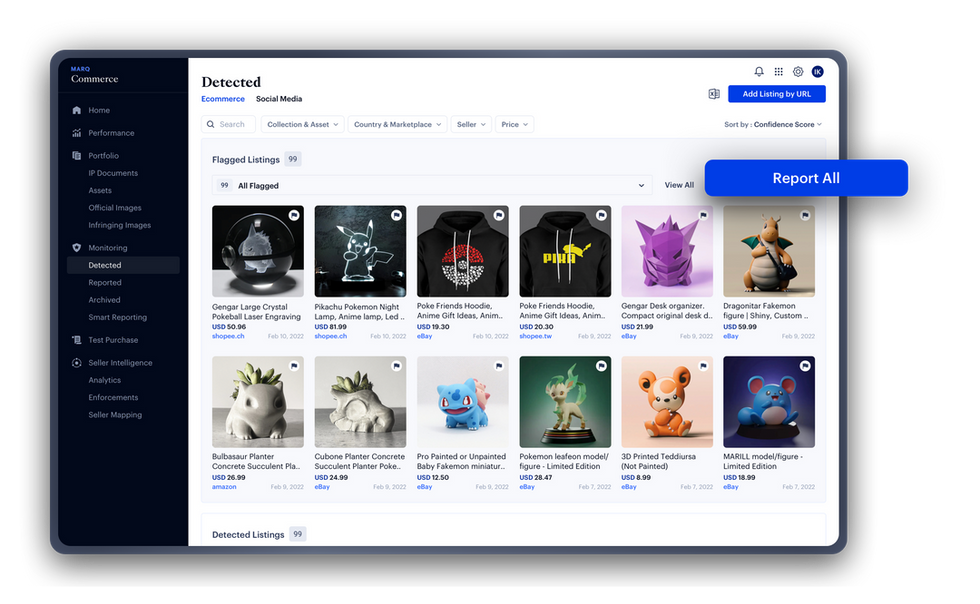Toggle flag on Gengar Large Crystal listing
The height and width of the screenshot is (604, 980).
(x=294, y=215)
